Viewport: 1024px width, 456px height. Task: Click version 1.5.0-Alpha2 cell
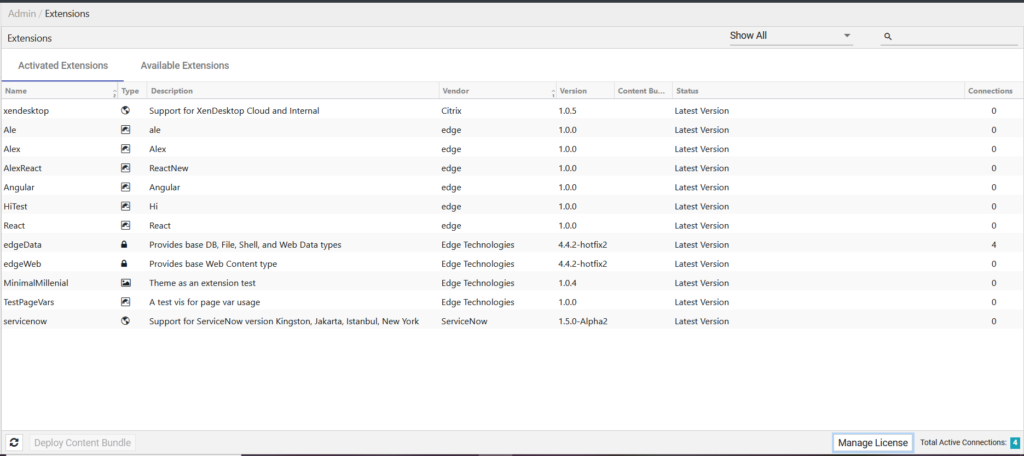coord(583,321)
